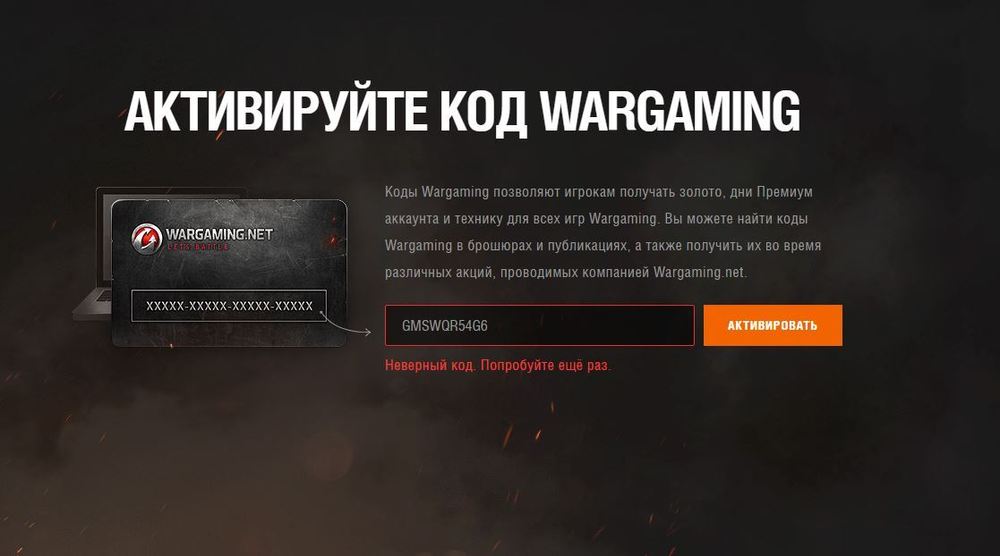The height and width of the screenshot is (556, 1000).
Task: Click the word КОД in the heading
Action: [484, 113]
